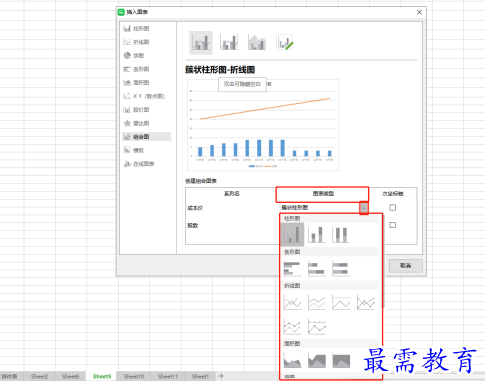Screen dimensions: 485x392
Task: Switch to the Sheet5 tab
Action: pos(102,376)
